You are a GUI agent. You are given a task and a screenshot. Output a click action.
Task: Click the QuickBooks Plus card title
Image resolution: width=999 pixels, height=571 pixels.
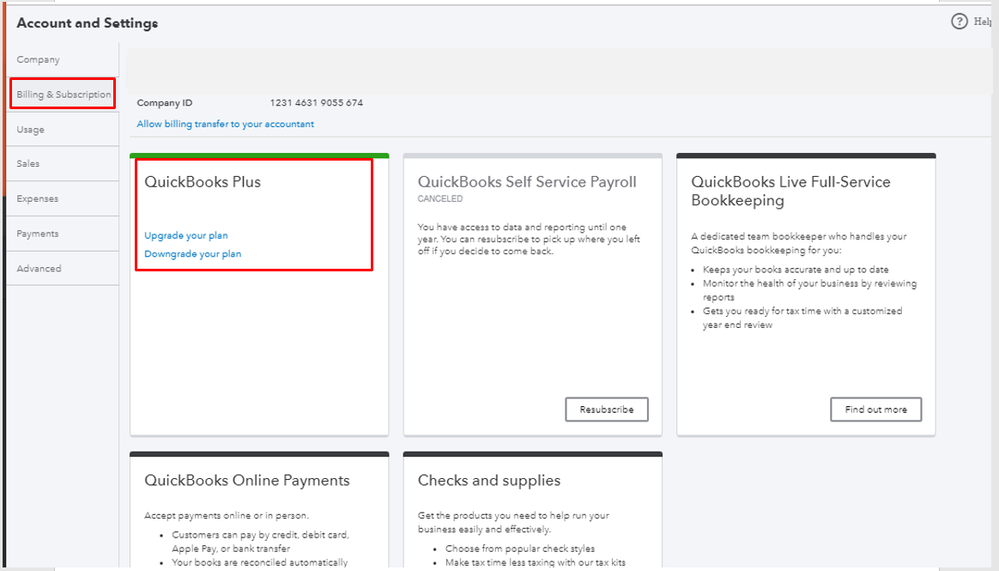(203, 182)
